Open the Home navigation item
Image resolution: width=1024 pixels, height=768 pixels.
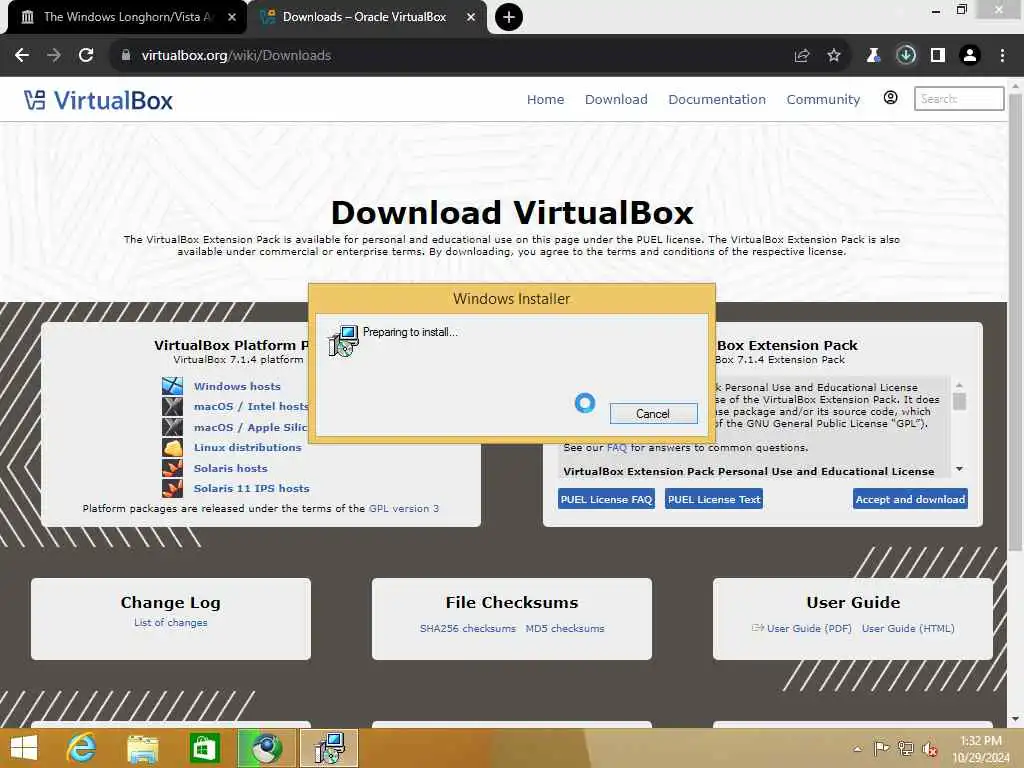545,99
